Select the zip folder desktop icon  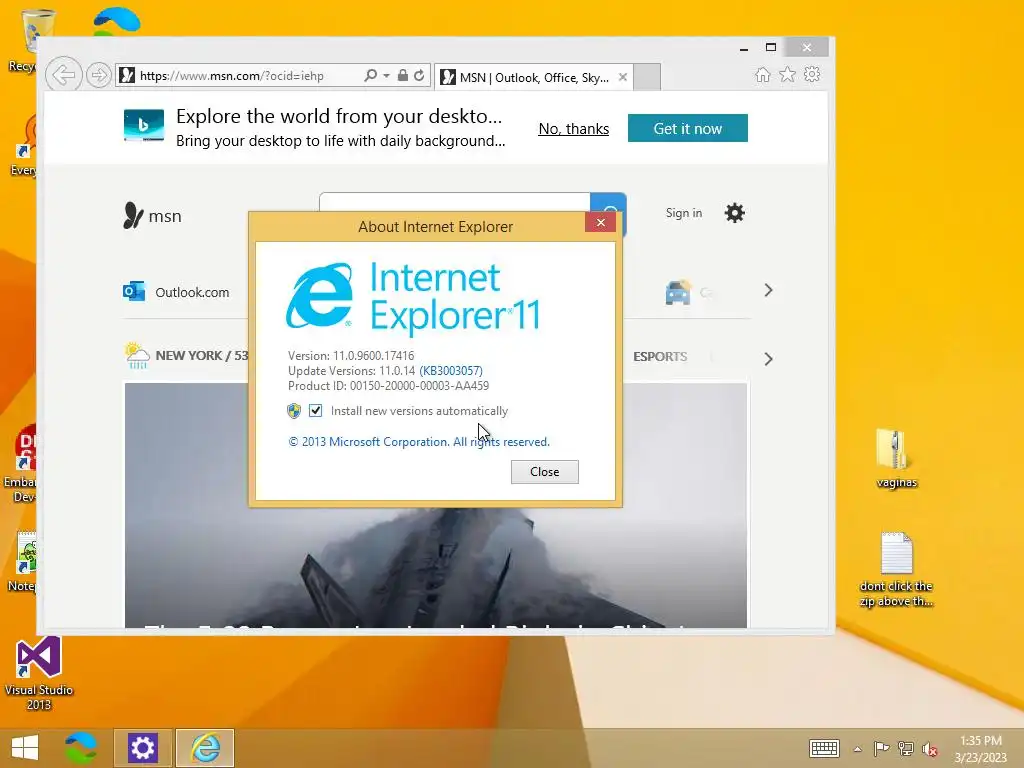896,458
